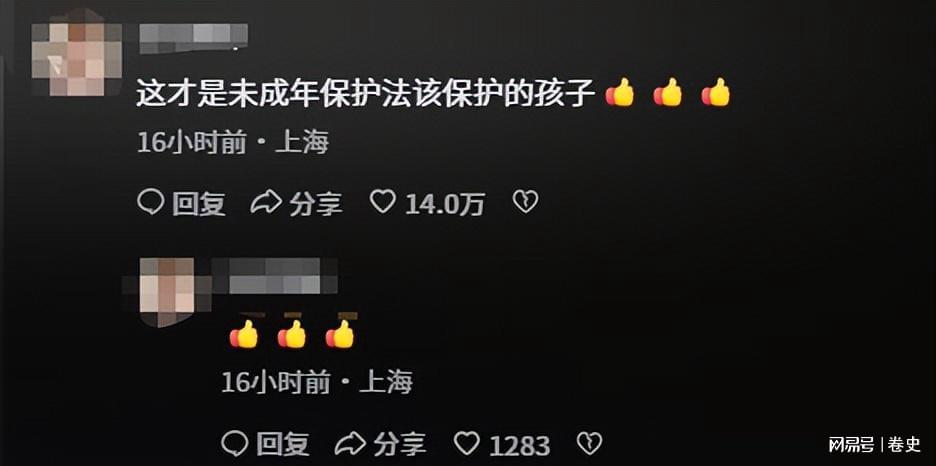Click the reply author's blurred username

(x=275, y=276)
